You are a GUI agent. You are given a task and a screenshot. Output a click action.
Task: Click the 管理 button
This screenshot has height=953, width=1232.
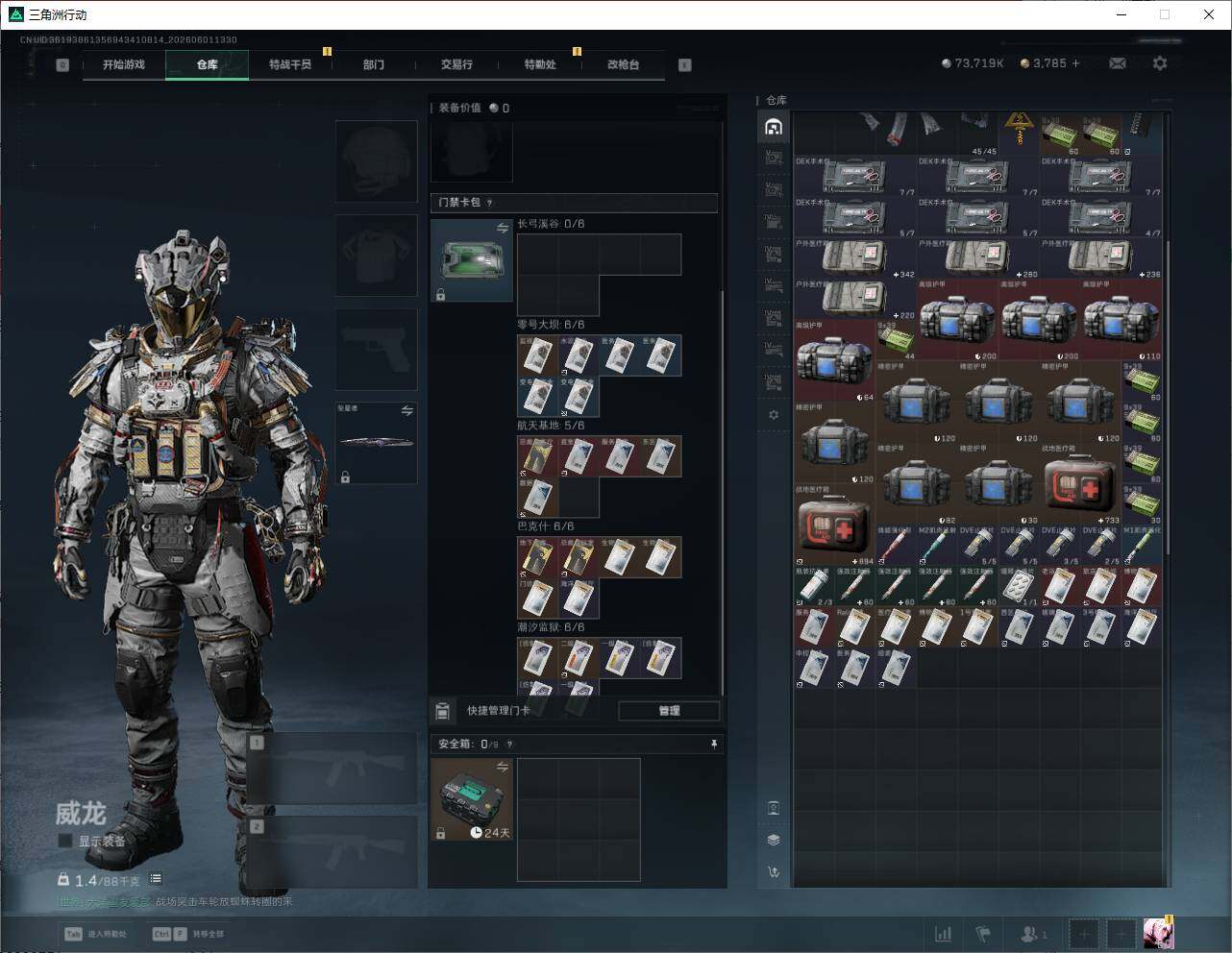(x=669, y=711)
